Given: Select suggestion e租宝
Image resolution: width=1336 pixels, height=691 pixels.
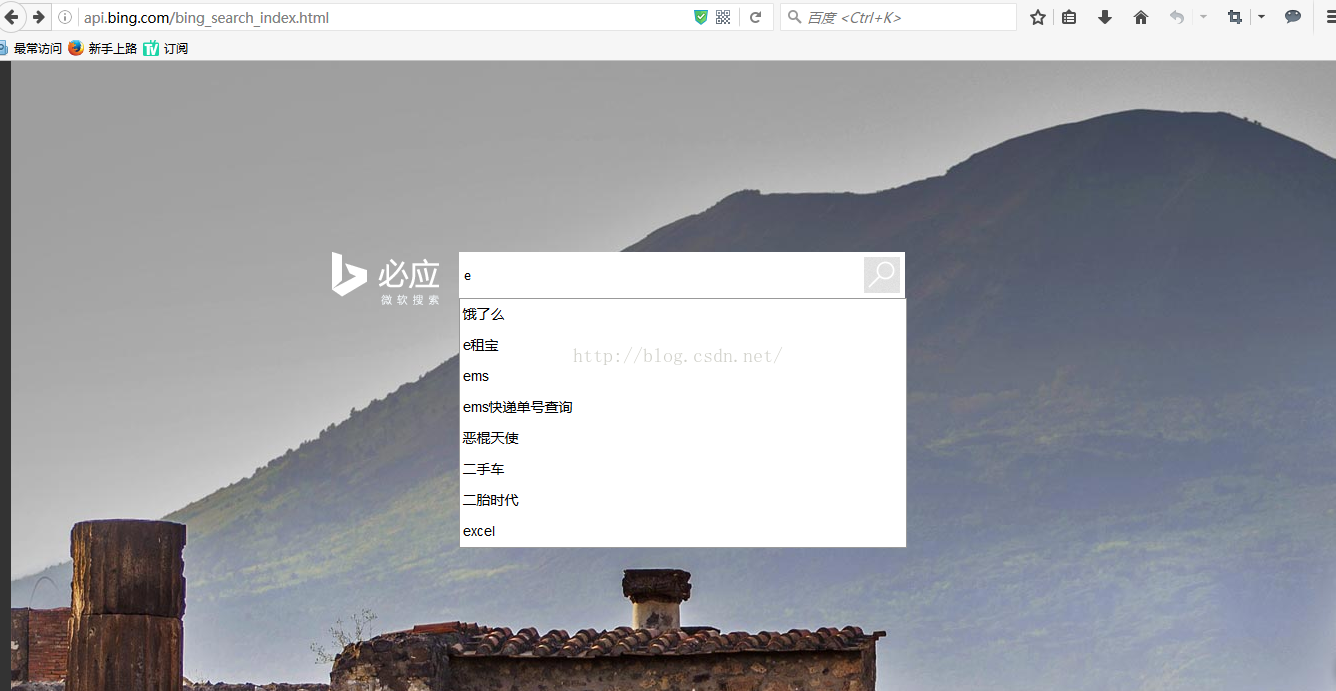Looking at the screenshot, I should point(683,345).
